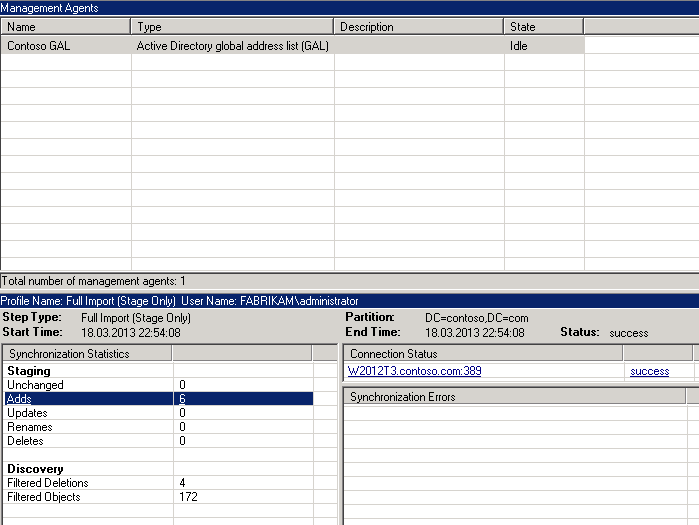699x525 pixels.
Task: Select the Renames statistics row
Action: coord(159,427)
